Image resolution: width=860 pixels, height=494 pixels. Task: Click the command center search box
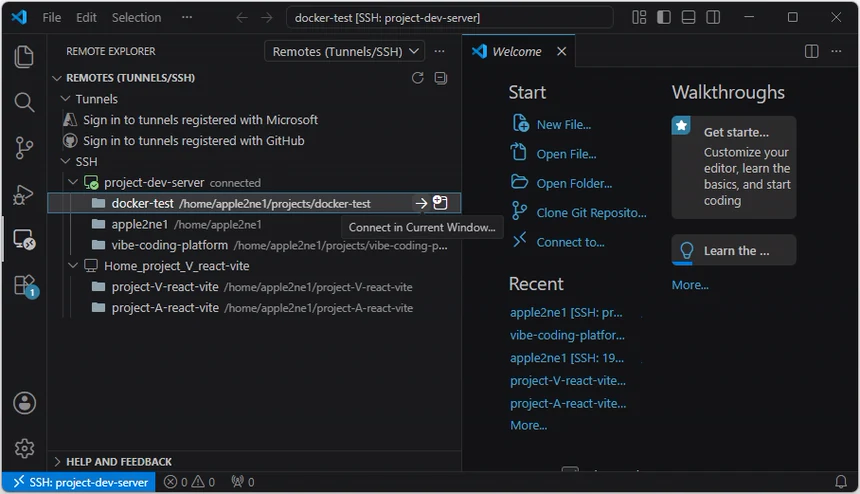tap(450, 18)
